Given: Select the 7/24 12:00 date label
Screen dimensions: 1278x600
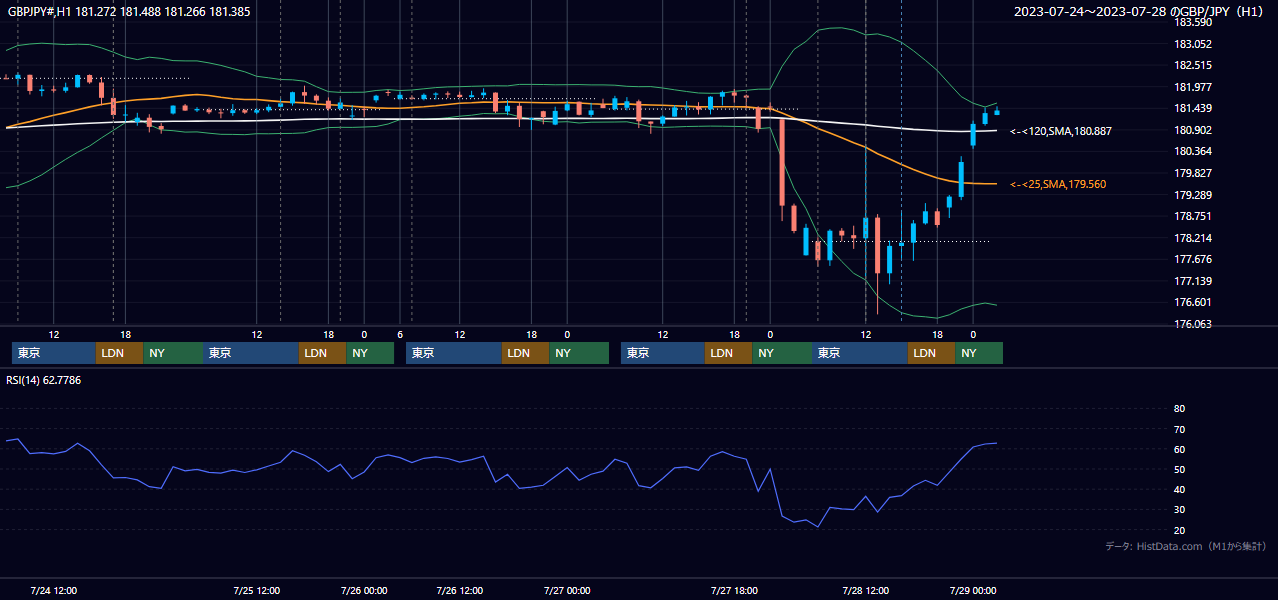Looking at the screenshot, I should 54,590.
